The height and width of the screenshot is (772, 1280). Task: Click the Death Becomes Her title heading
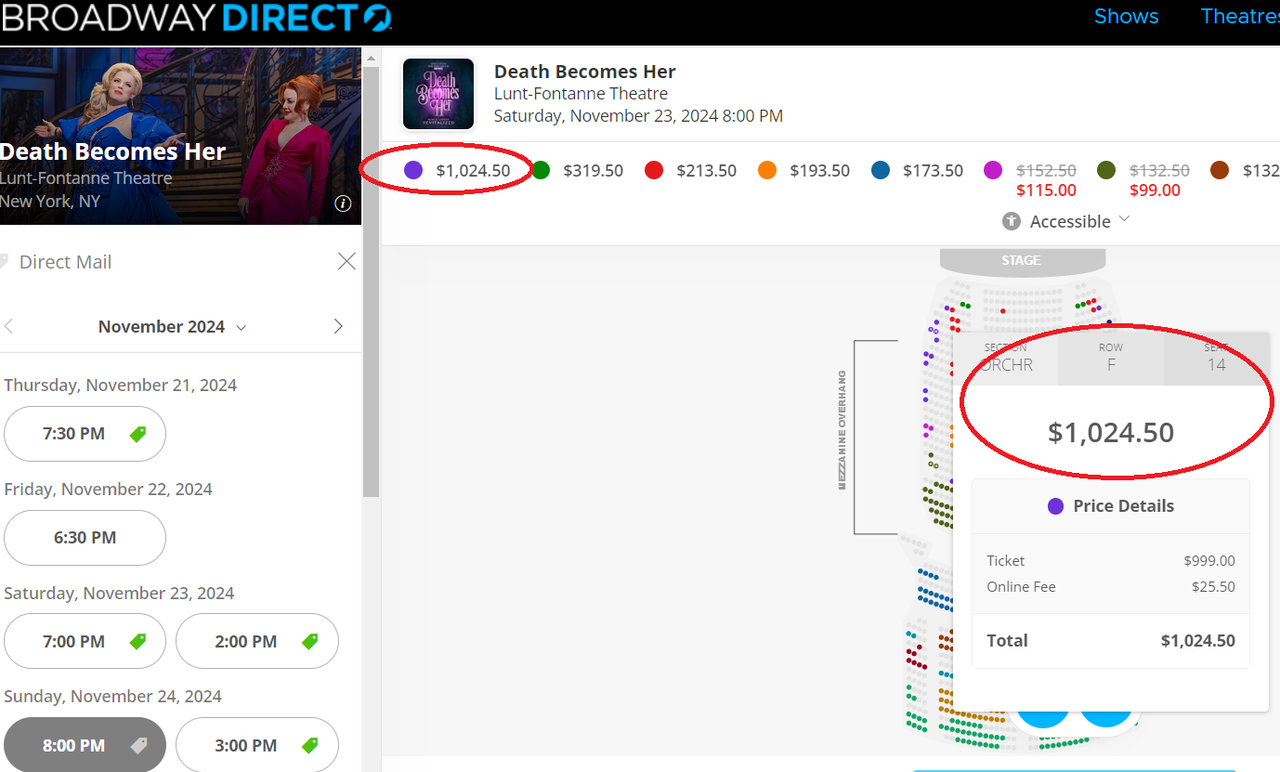(585, 72)
